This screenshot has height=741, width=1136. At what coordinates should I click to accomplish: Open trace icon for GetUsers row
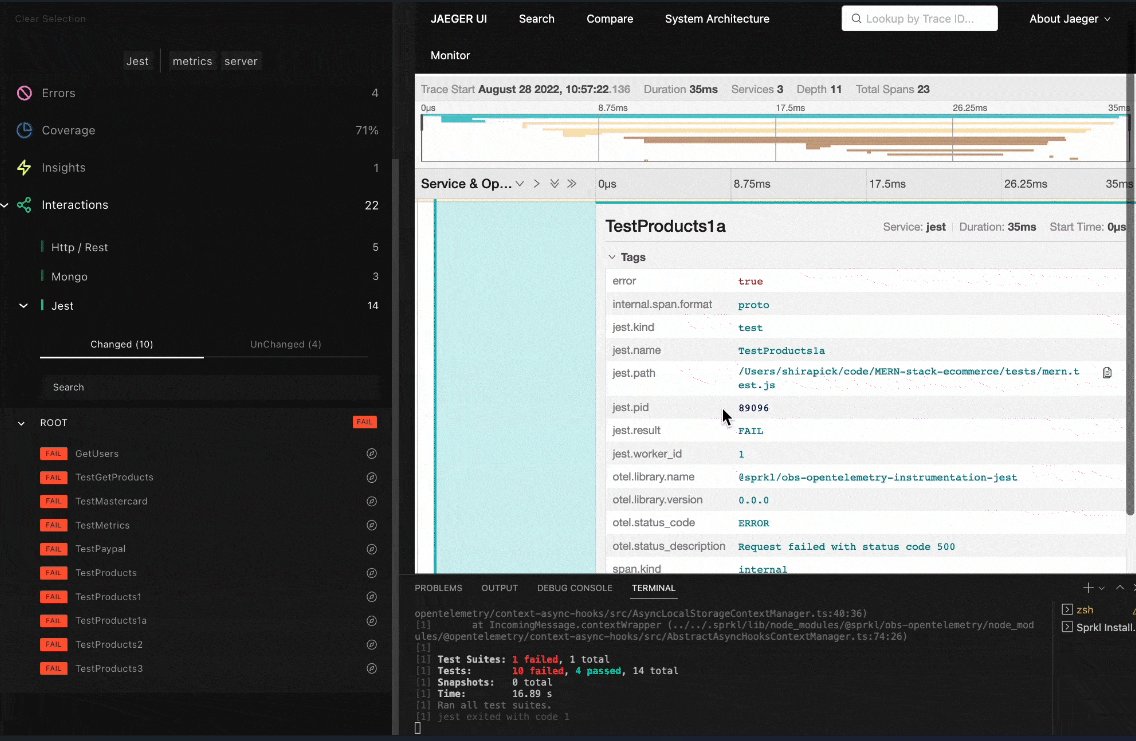click(372, 453)
